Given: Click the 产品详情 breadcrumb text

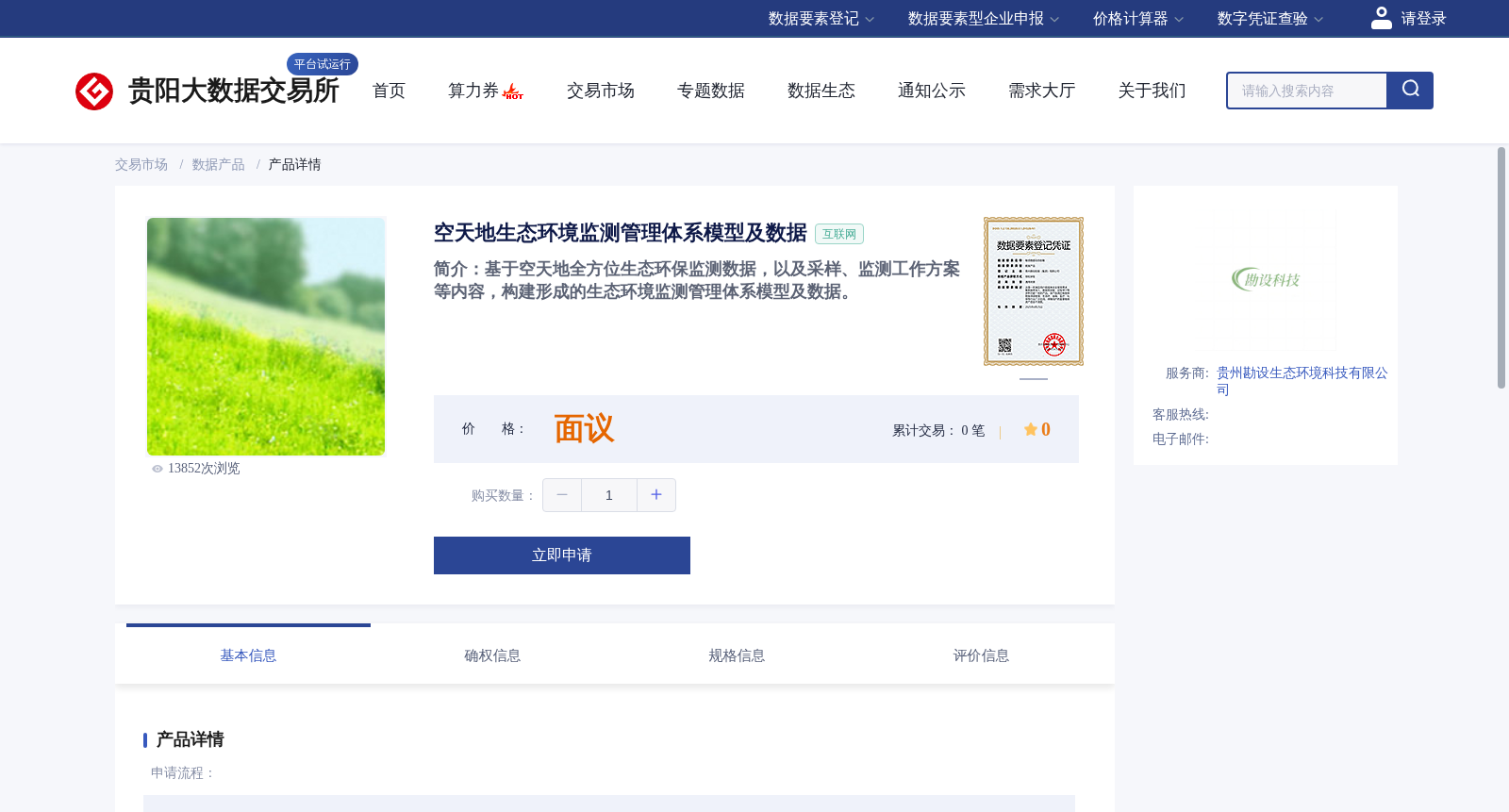Looking at the screenshot, I should click(x=294, y=165).
